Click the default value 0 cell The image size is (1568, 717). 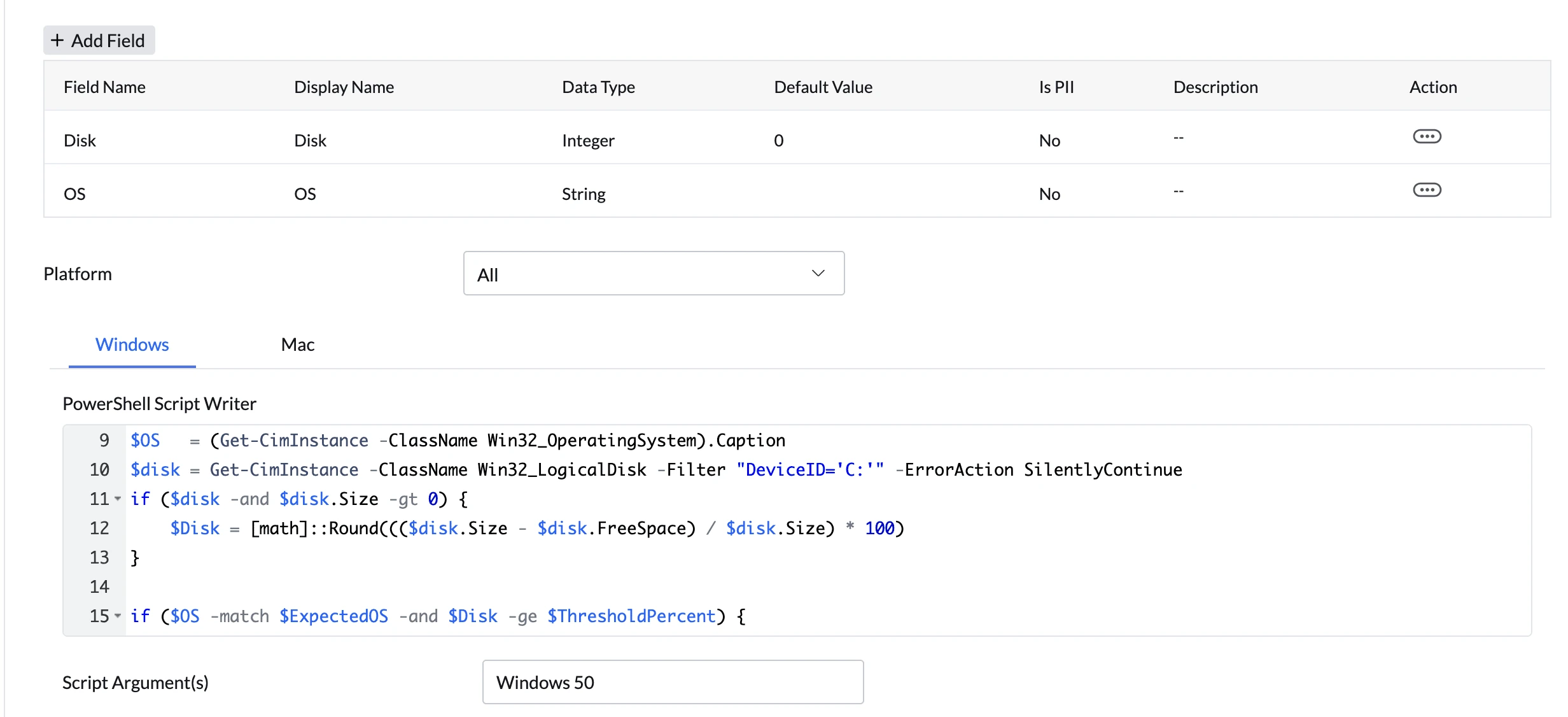[778, 141]
